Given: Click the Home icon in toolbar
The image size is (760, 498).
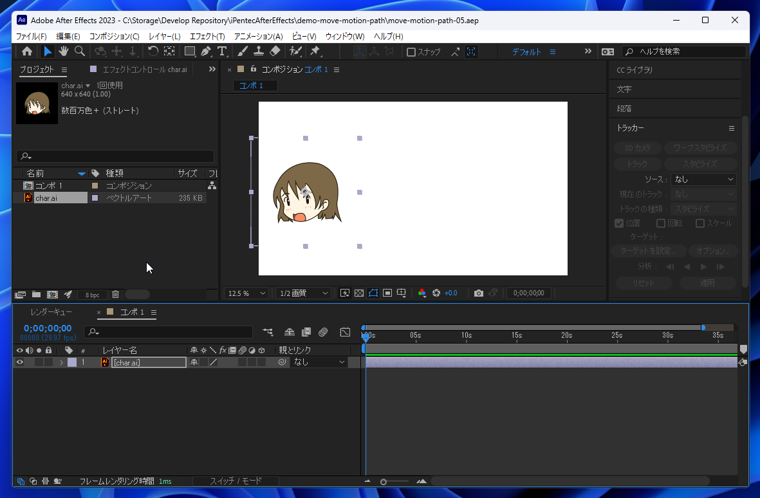Looking at the screenshot, I should click(x=27, y=52).
